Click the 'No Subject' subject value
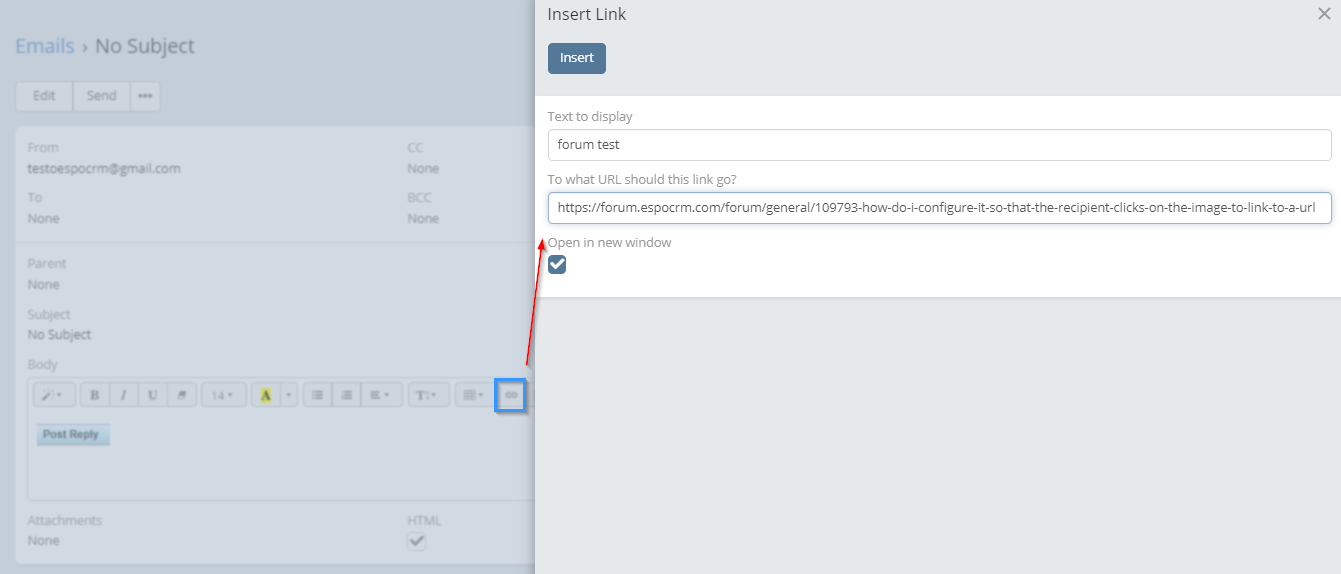The width and height of the screenshot is (1341, 574). point(59,335)
